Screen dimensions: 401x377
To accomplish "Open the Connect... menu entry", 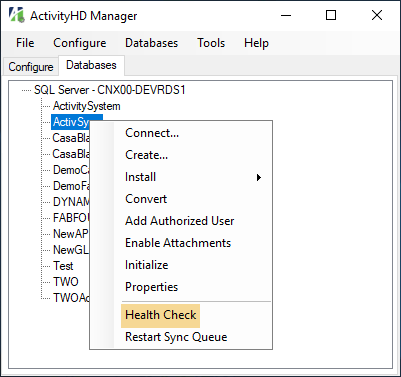I will click(x=152, y=133).
